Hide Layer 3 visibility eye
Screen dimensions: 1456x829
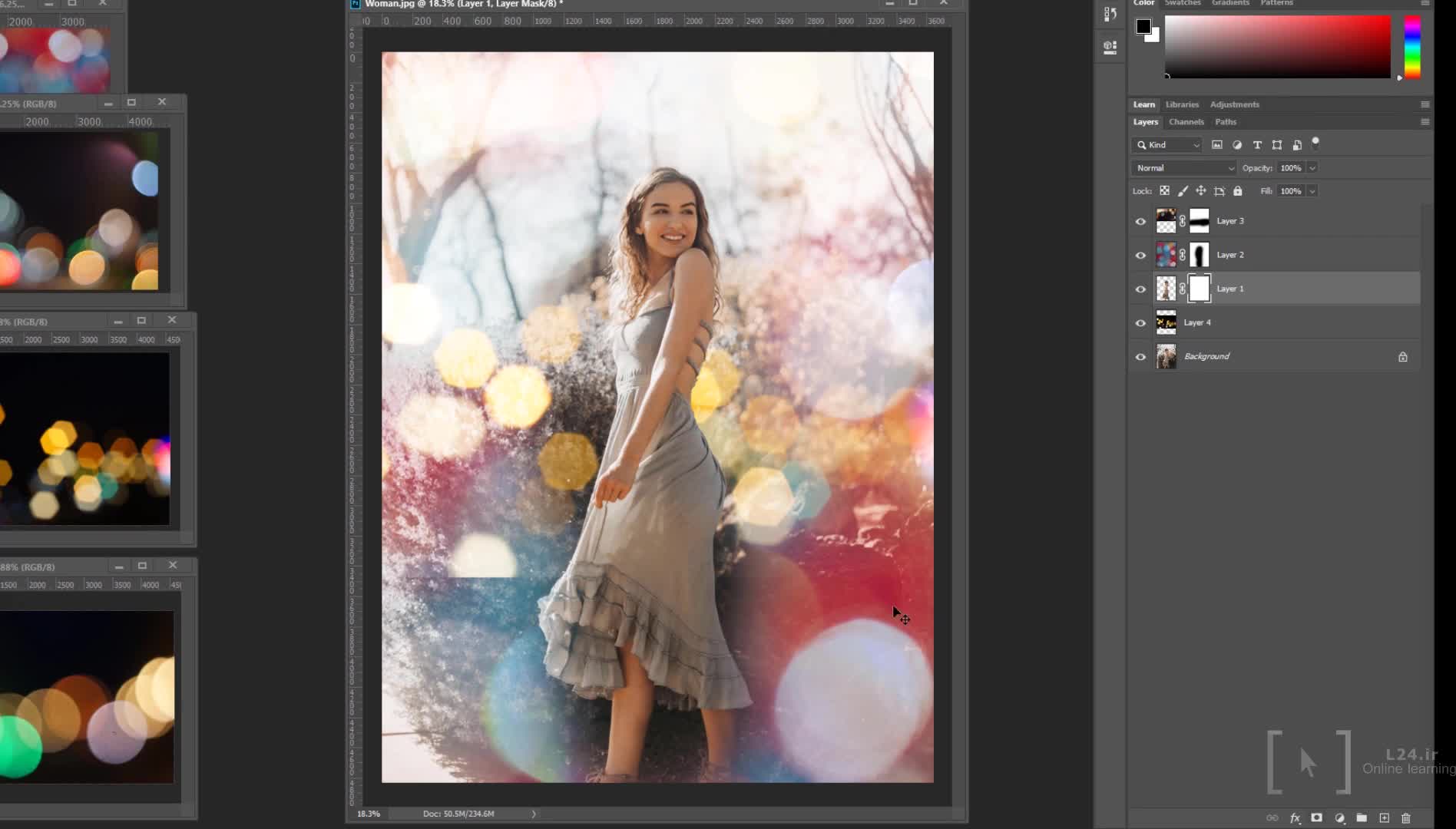pos(1140,222)
